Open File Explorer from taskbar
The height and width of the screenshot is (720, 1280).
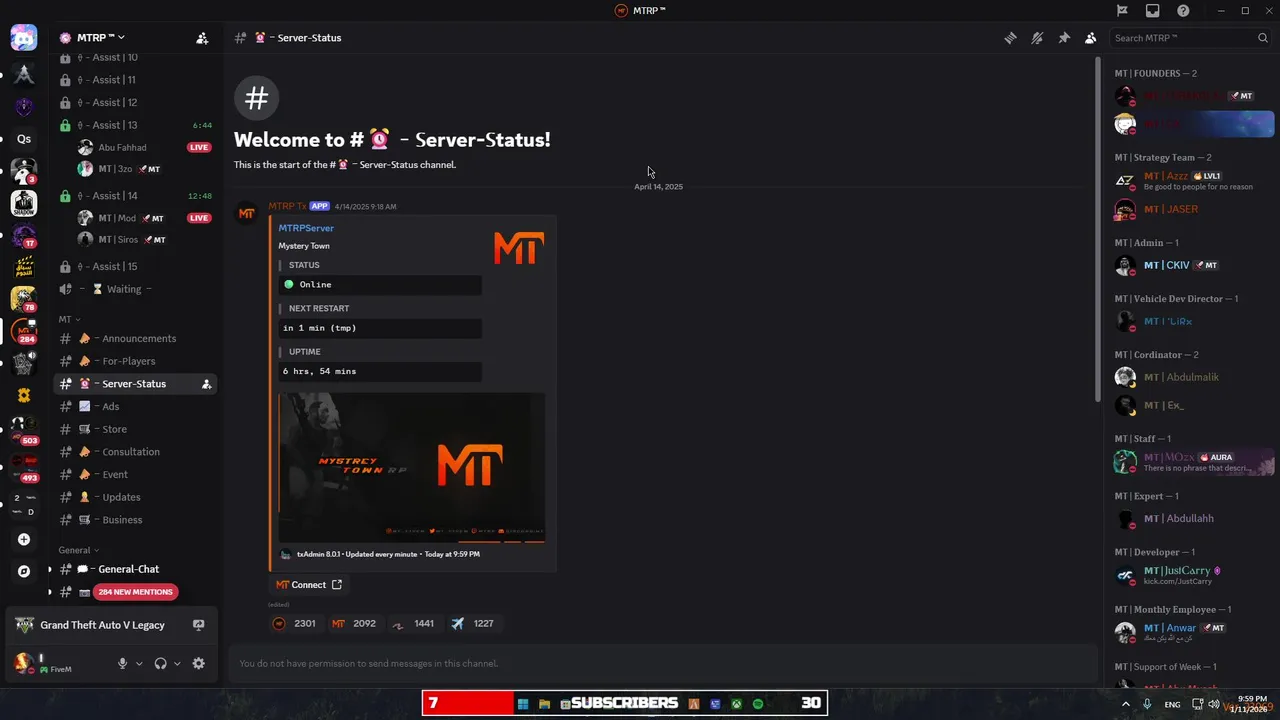pos(544,704)
